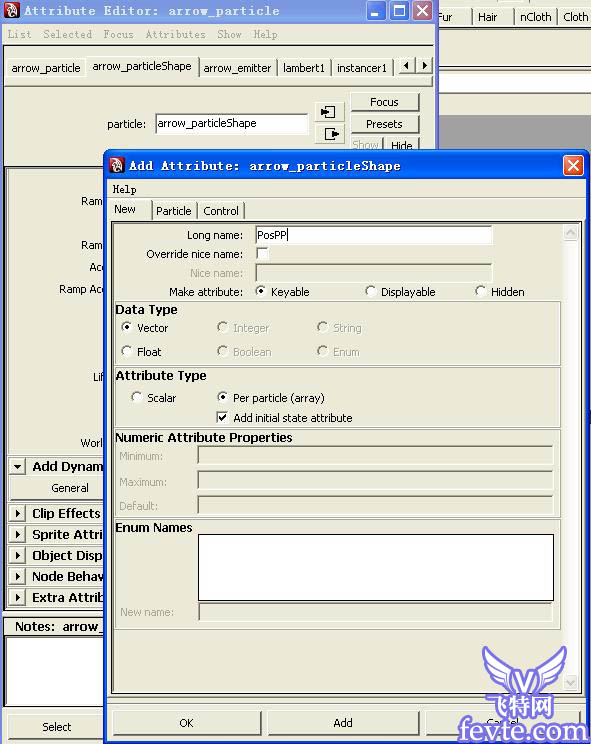Select Scalar attribute type
591x744 pixels.
click(136, 397)
